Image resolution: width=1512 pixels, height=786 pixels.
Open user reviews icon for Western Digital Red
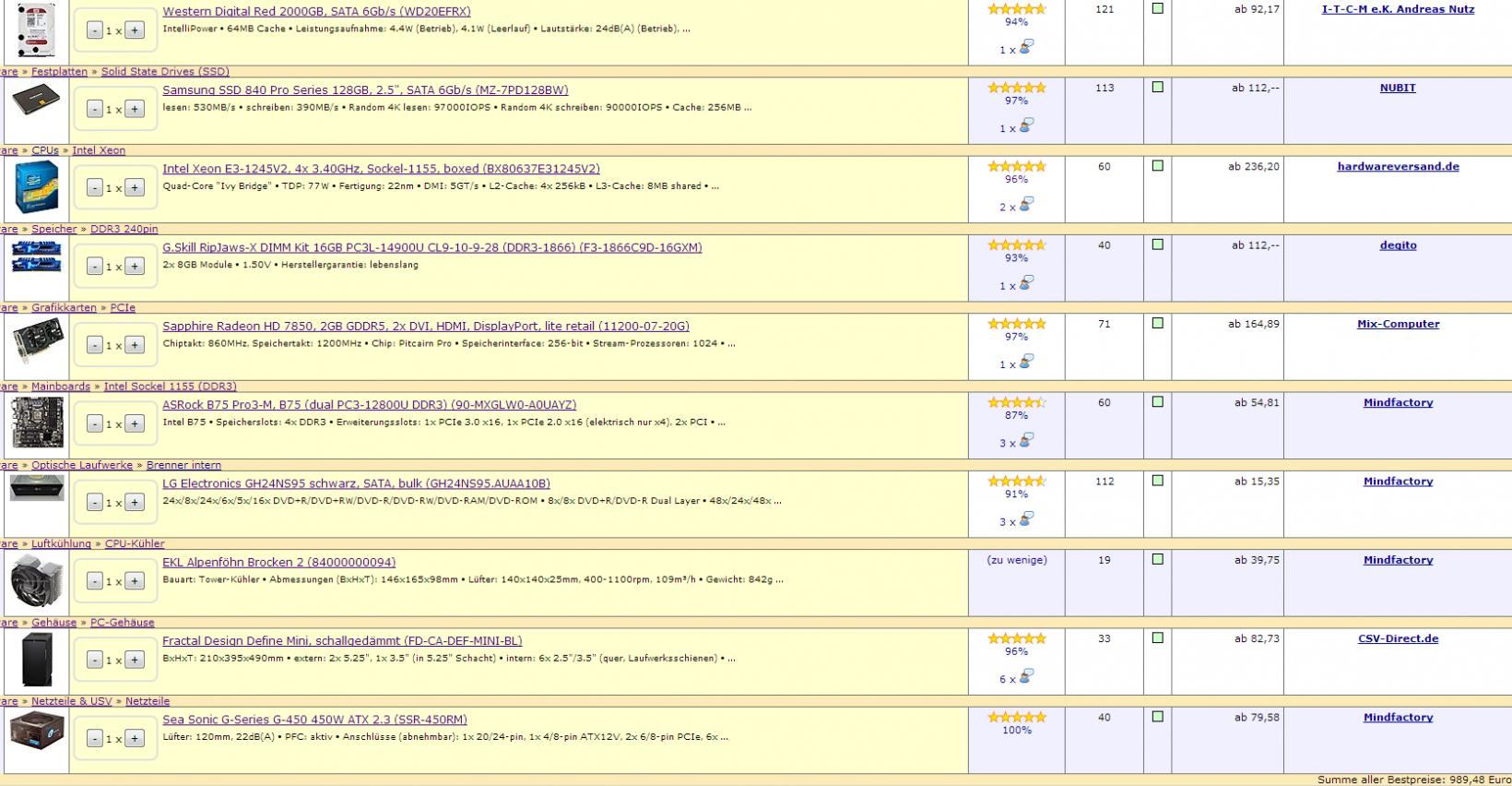click(x=1027, y=46)
